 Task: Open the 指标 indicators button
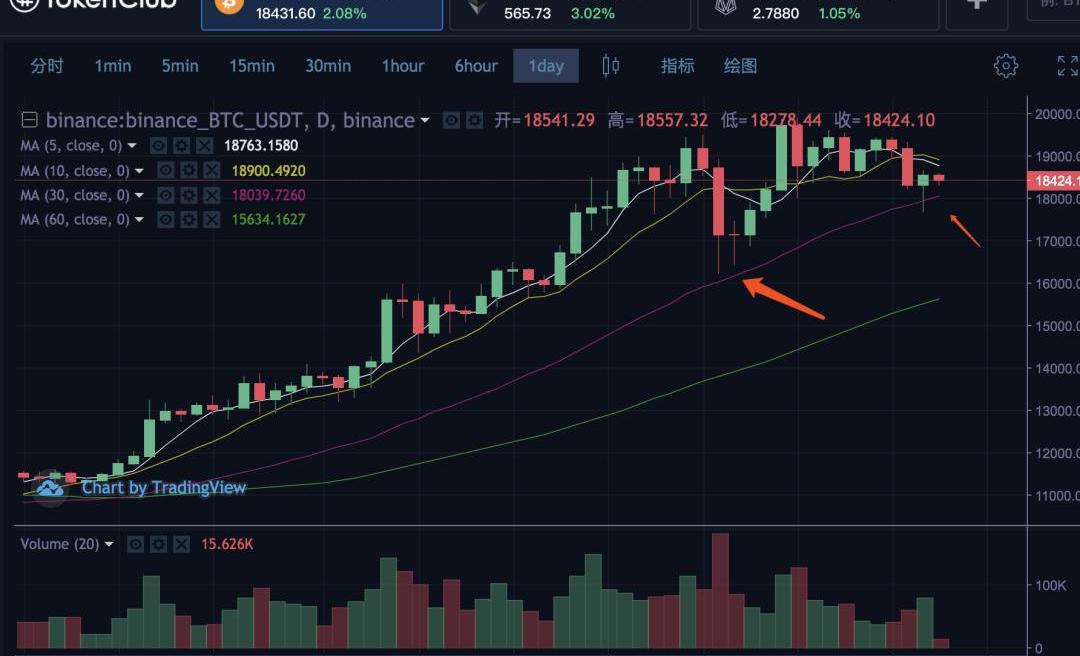[x=677, y=66]
